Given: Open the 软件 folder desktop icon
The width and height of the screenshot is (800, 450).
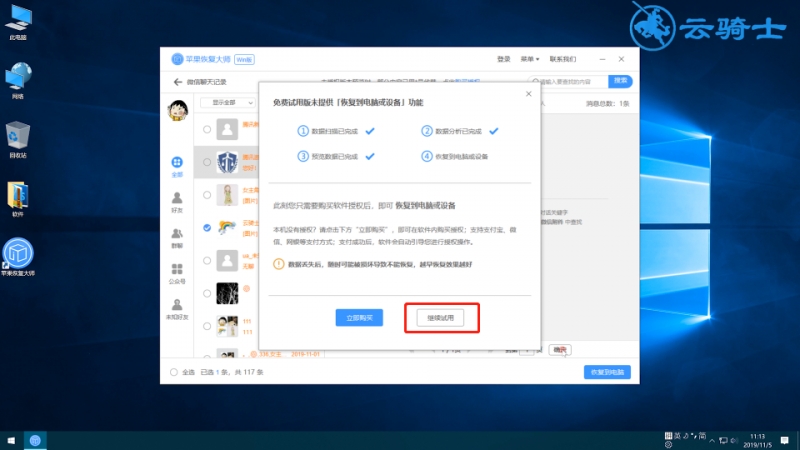Looking at the screenshot, I should point(18,199).
